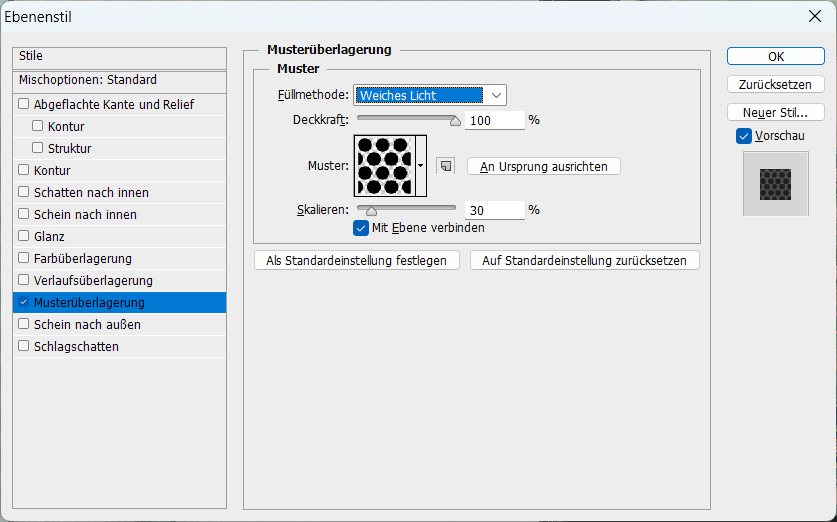The width and height of the screenshot is (837, 522).
Task: Uncheck Mit Ebene verbinden
Action: (361, 228)
